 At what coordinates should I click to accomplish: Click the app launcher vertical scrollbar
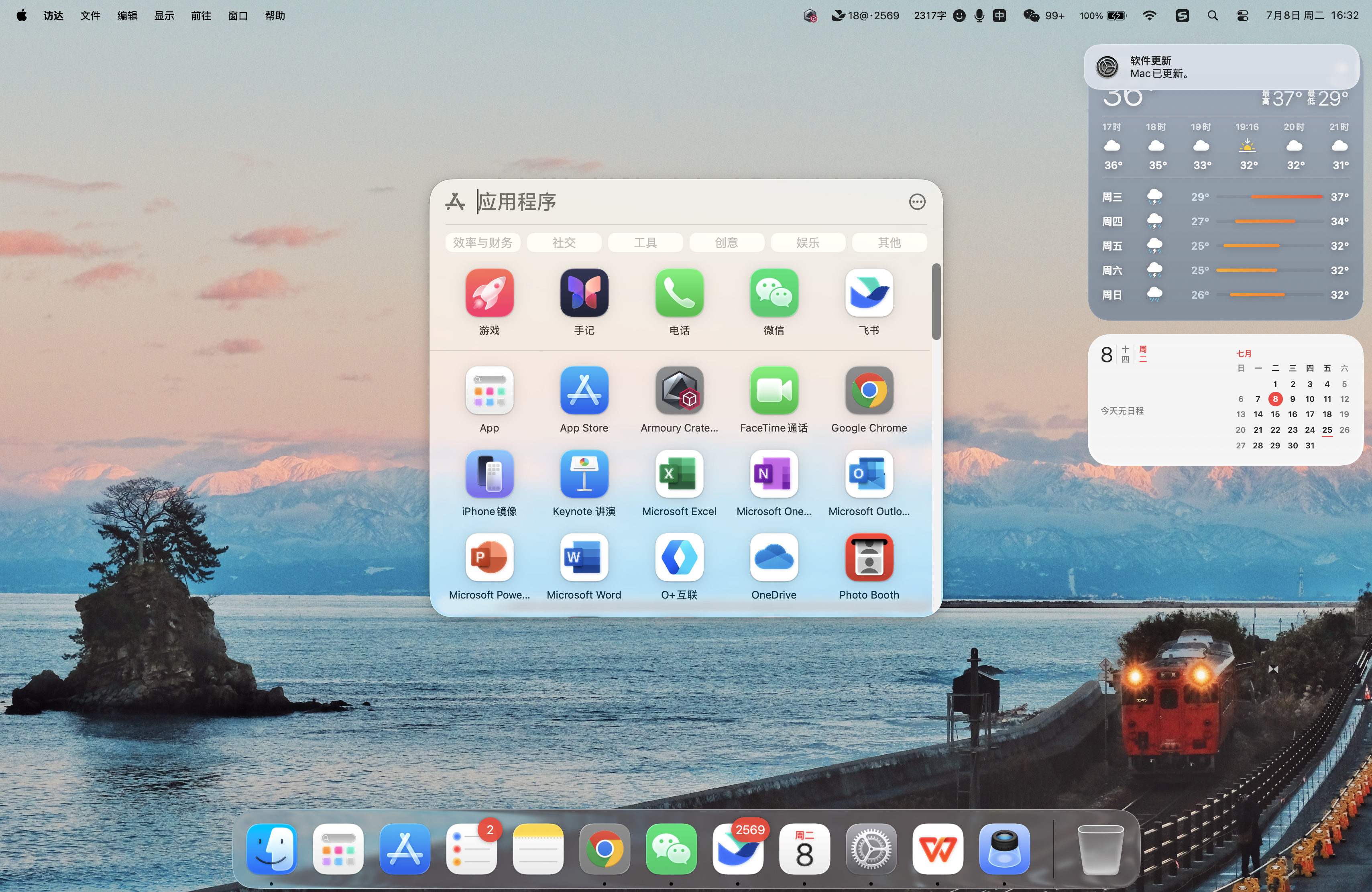pyautogui.click(x=936, y=301)
